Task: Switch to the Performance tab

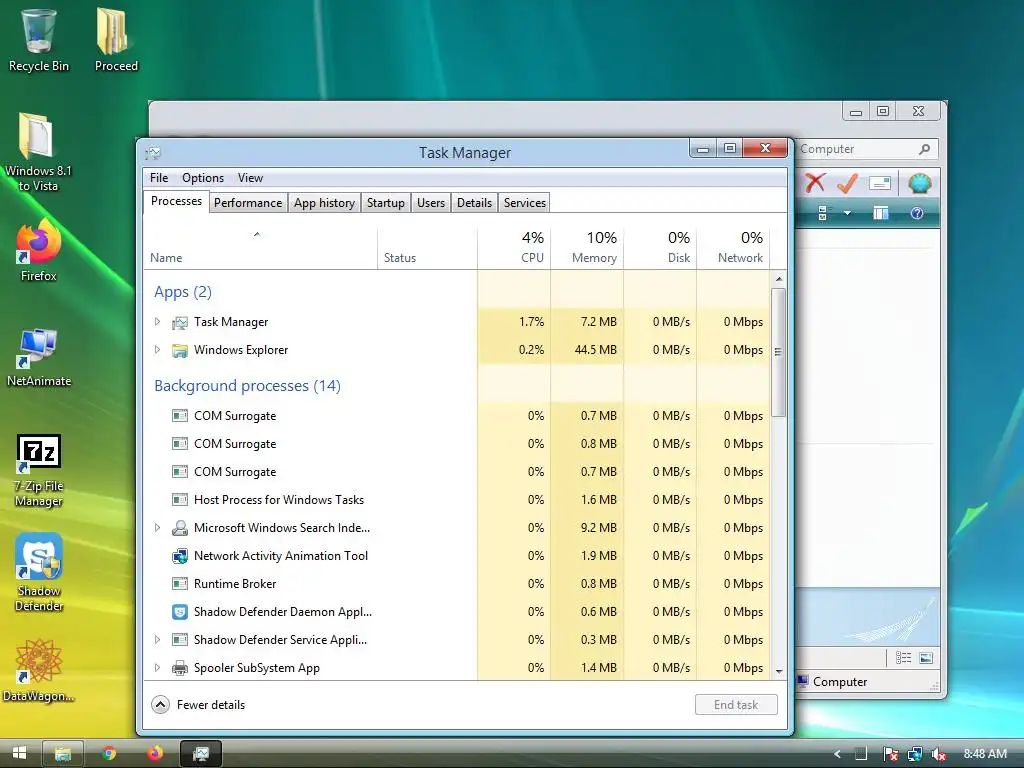Action: 248,202
